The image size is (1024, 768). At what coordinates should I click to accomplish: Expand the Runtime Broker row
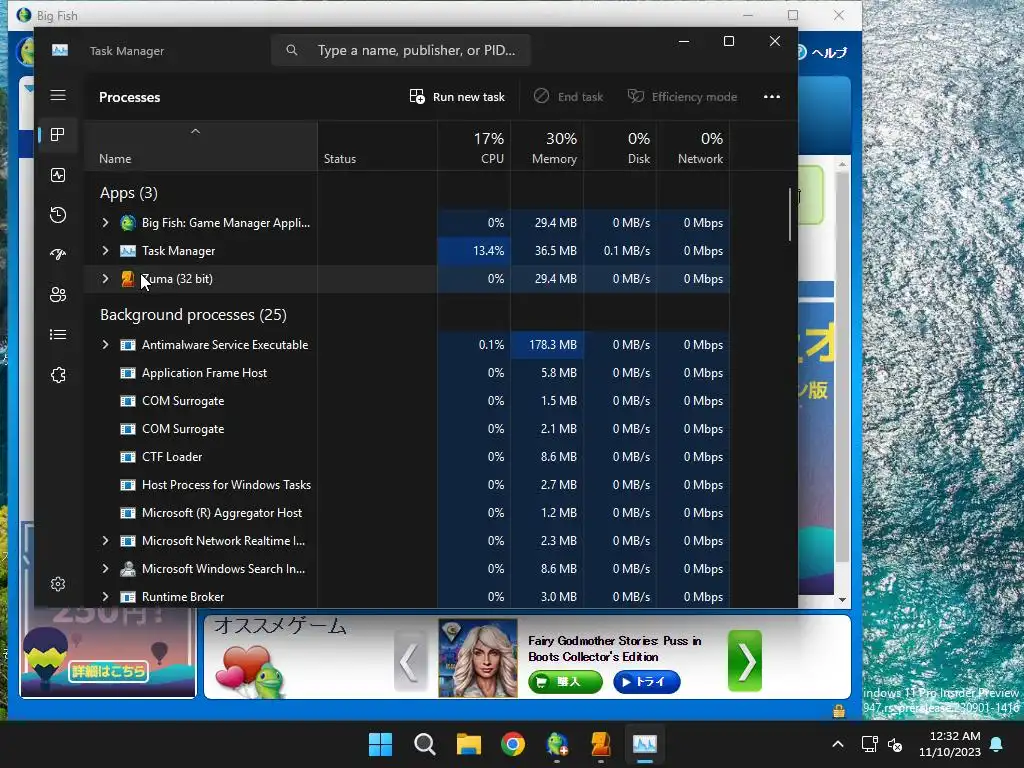pos(105,597)
